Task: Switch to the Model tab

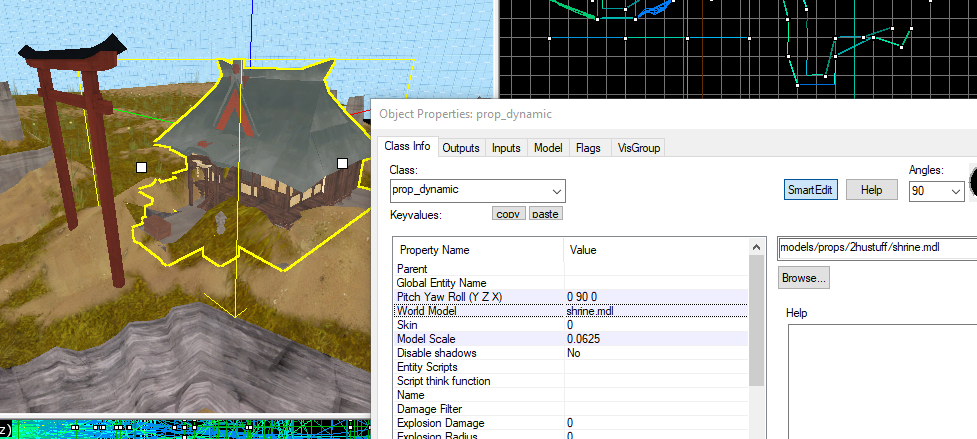Action: point(548,148)
